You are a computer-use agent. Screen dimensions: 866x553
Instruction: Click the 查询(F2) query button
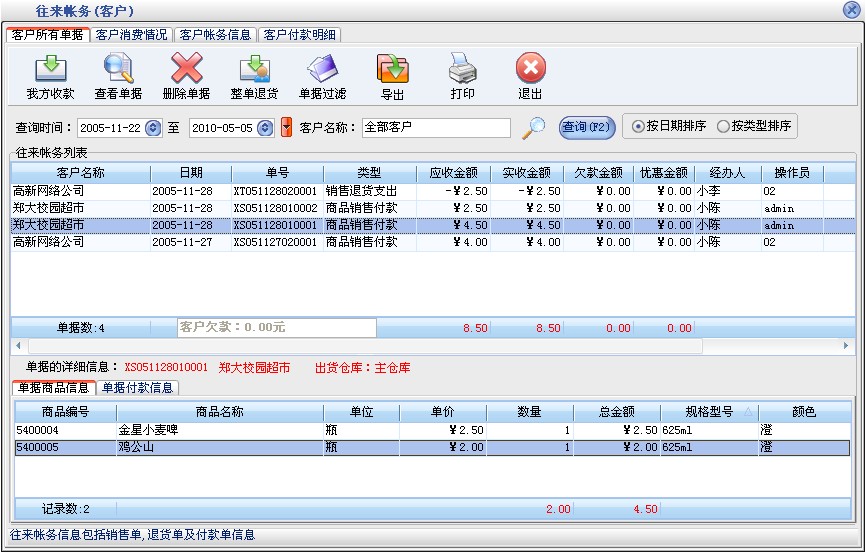[585, 127]
